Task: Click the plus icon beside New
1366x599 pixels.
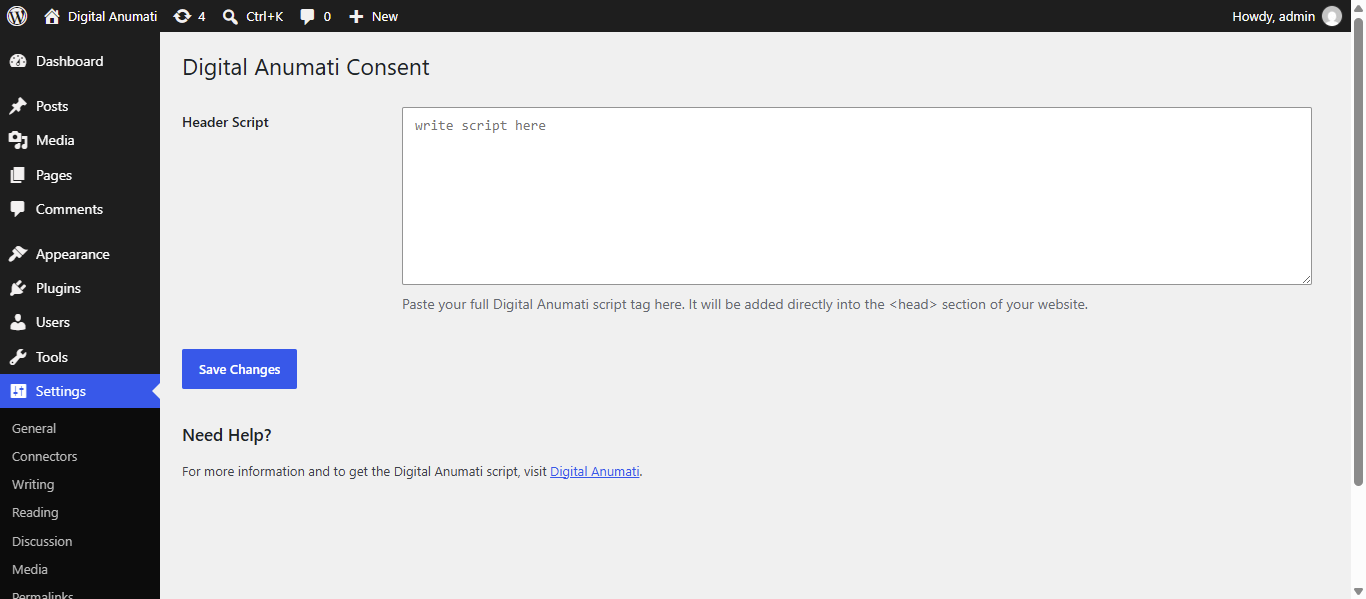Action: click(356, 16)
